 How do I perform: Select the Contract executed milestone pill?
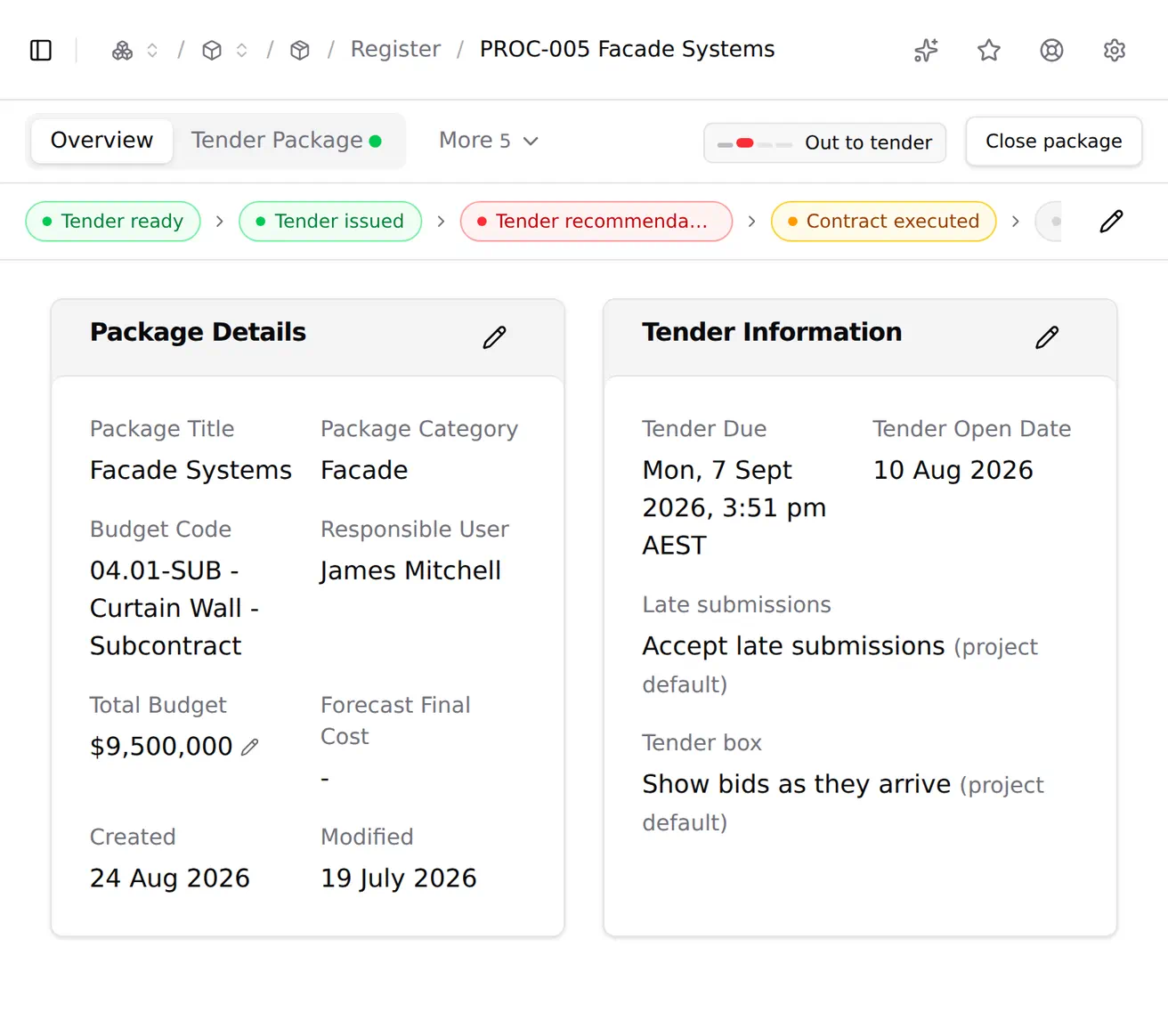coord(883,221)
